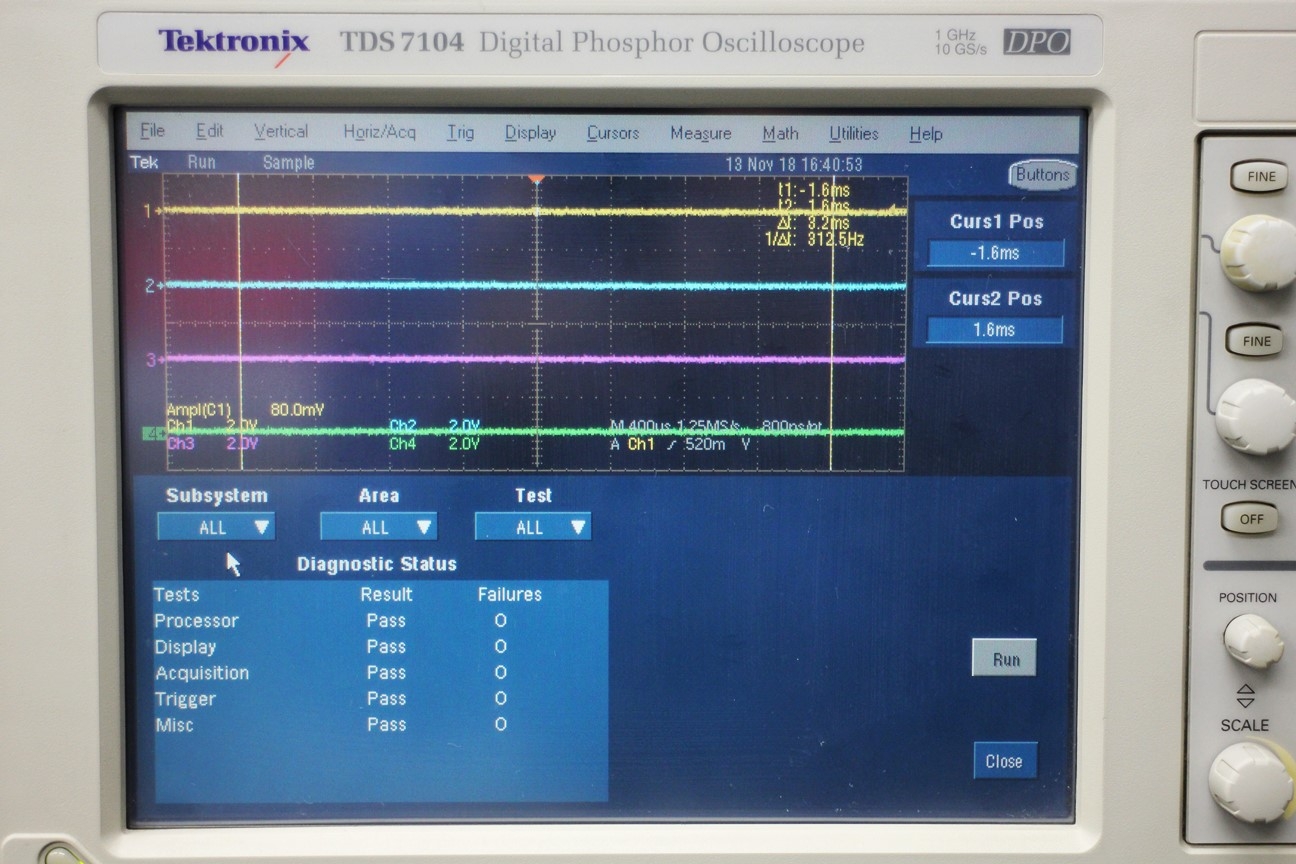The image size is (1296, 864).
Task: Select the Acquisition test row
Action: [x=380, y=673]
